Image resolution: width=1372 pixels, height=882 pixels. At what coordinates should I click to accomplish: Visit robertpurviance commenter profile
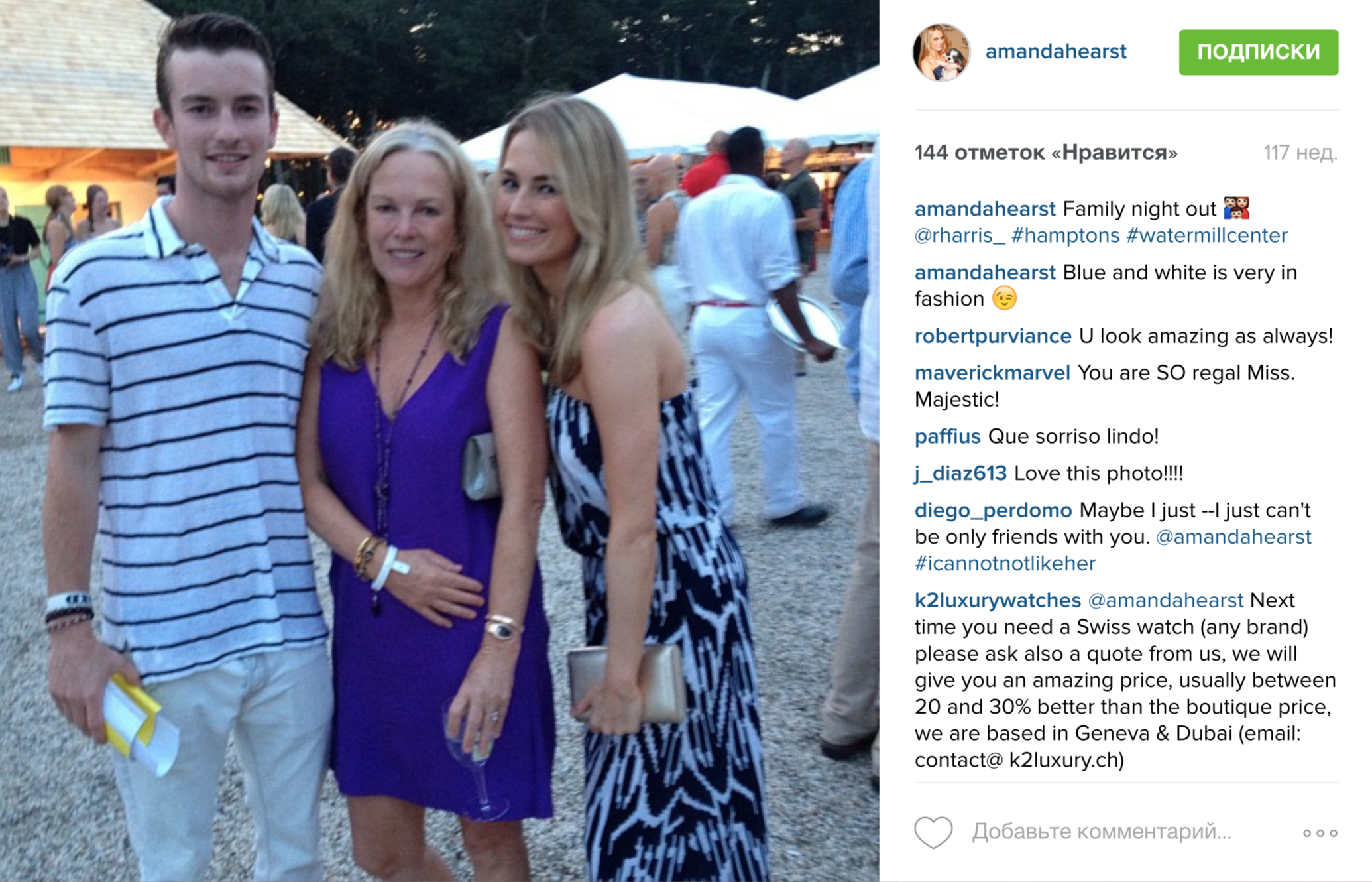pyautogui.click(x=993, y=336)
